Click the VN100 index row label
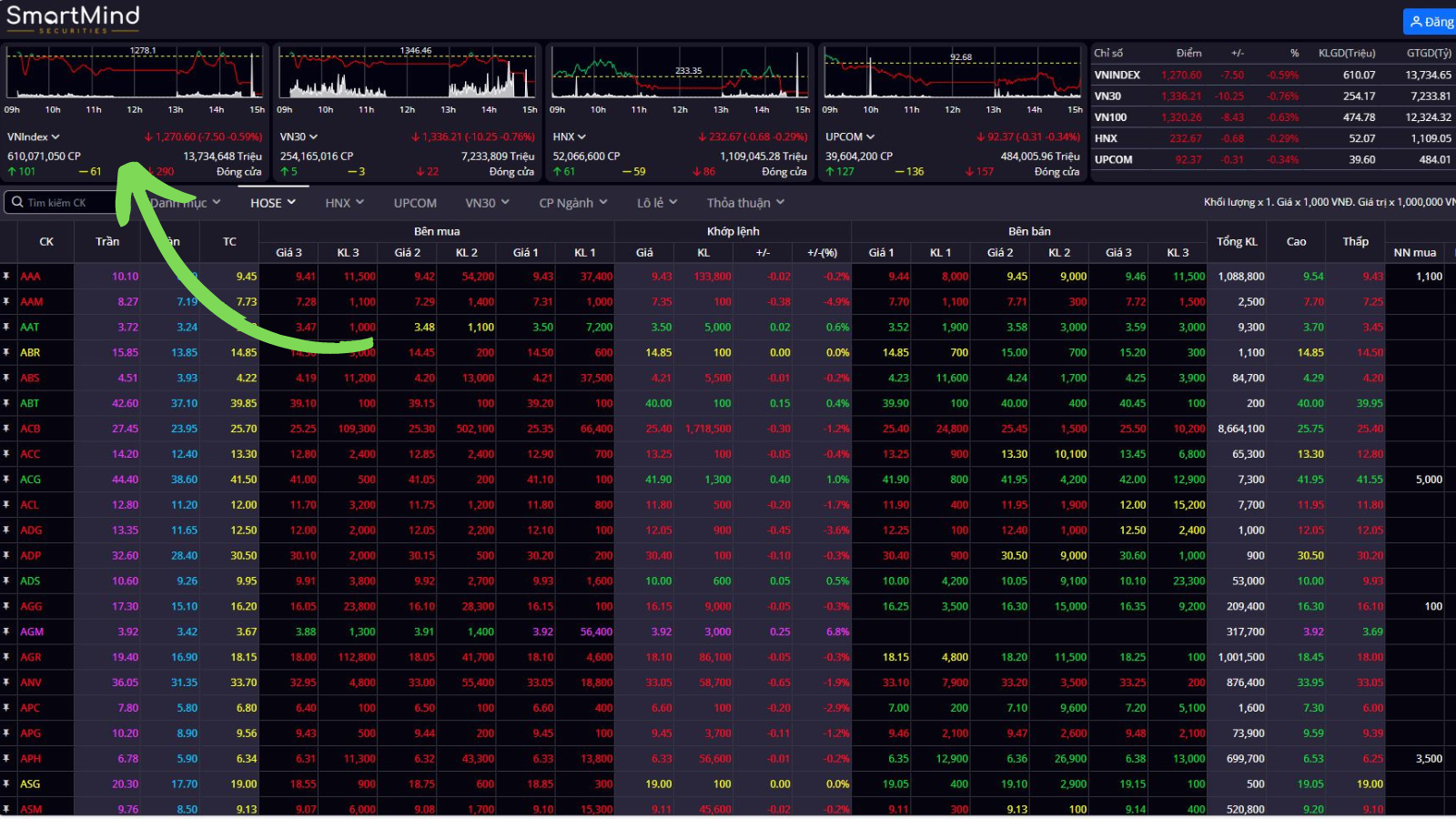This screenshot has height=819, width=1456. click(x=1110, y=117)
